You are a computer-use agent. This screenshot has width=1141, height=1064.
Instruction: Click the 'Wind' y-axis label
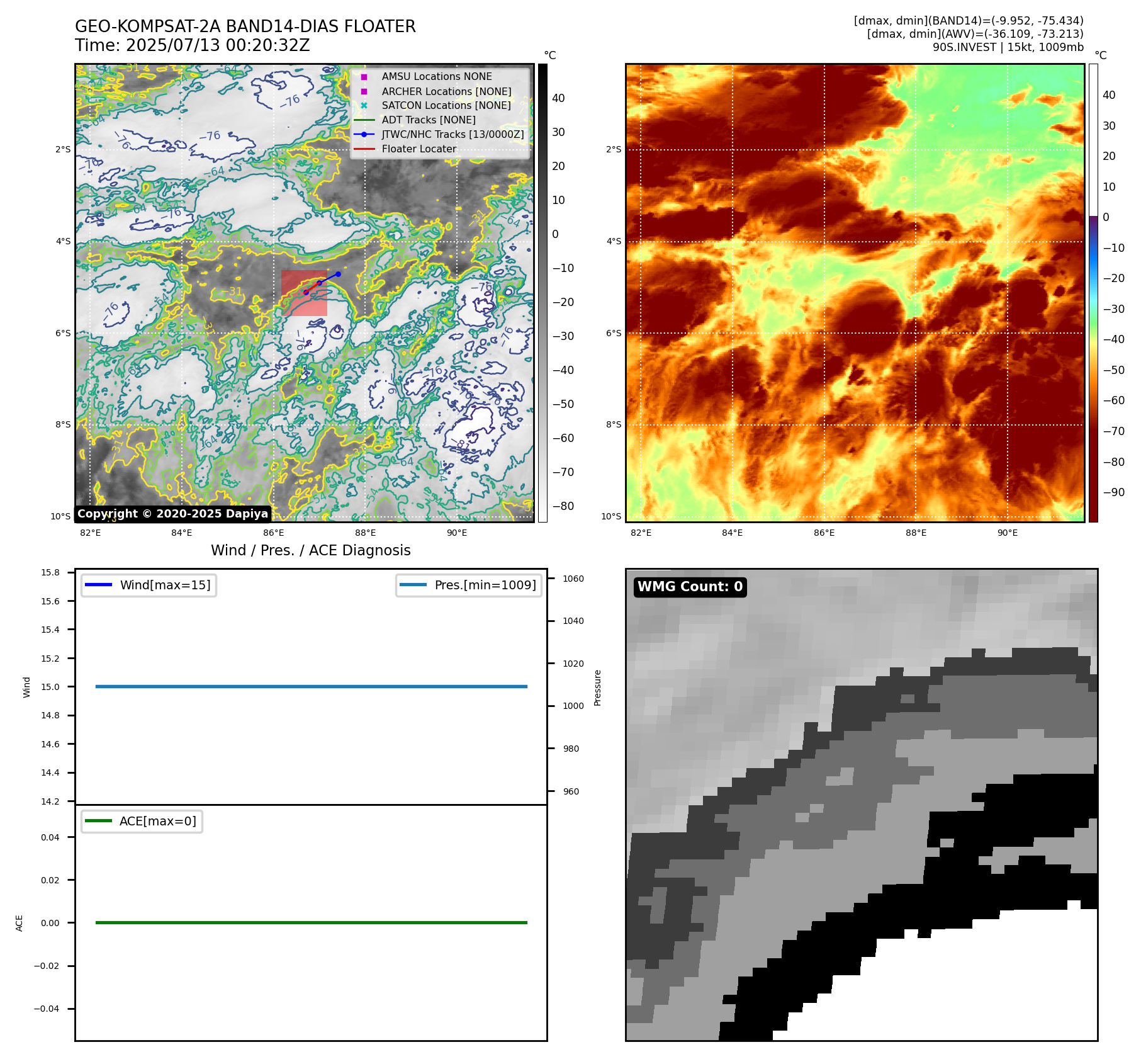tap(26, 687)
